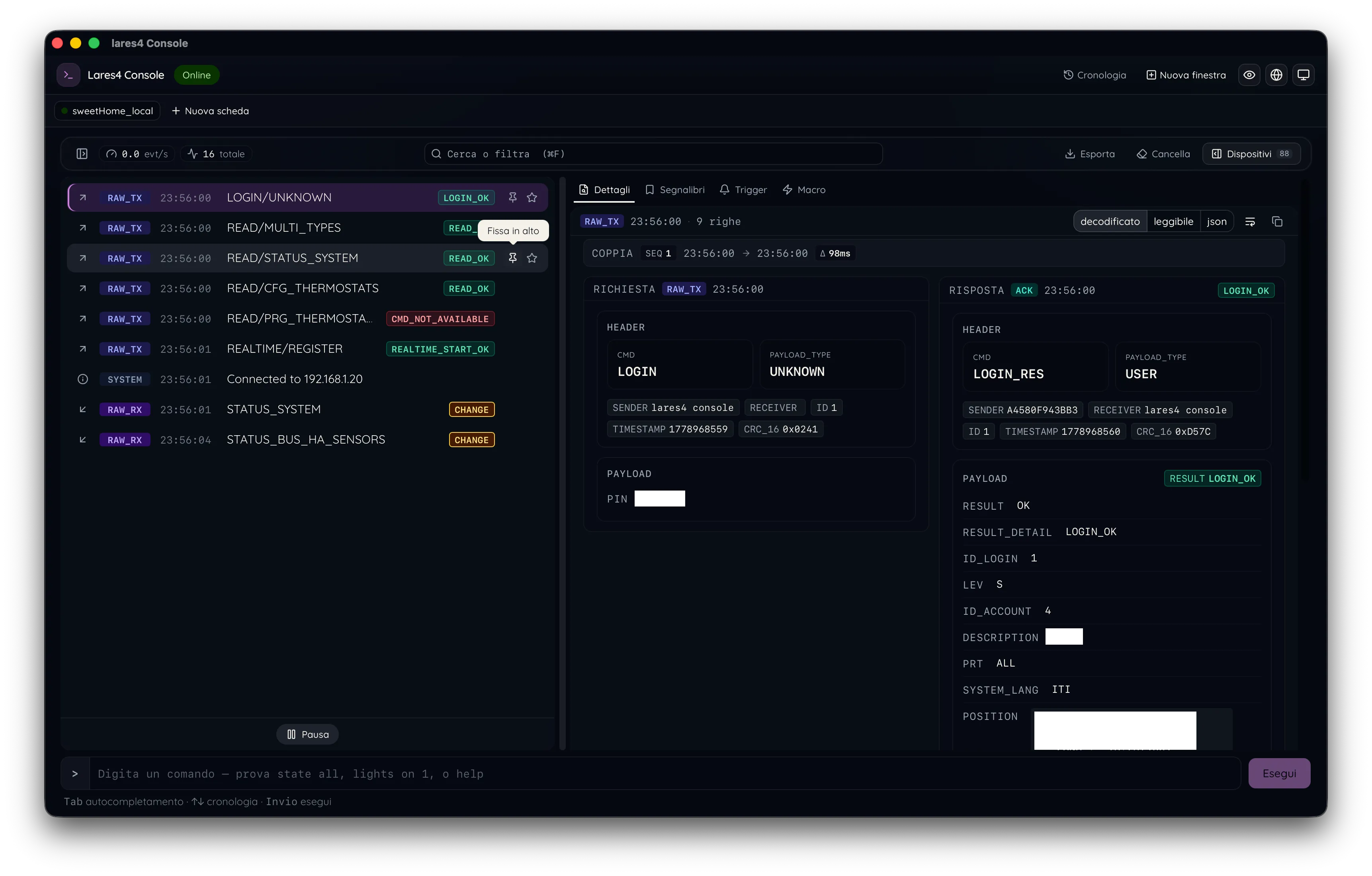Open the Dettagli tab
1372x876 pixels.
pos(604,190)
